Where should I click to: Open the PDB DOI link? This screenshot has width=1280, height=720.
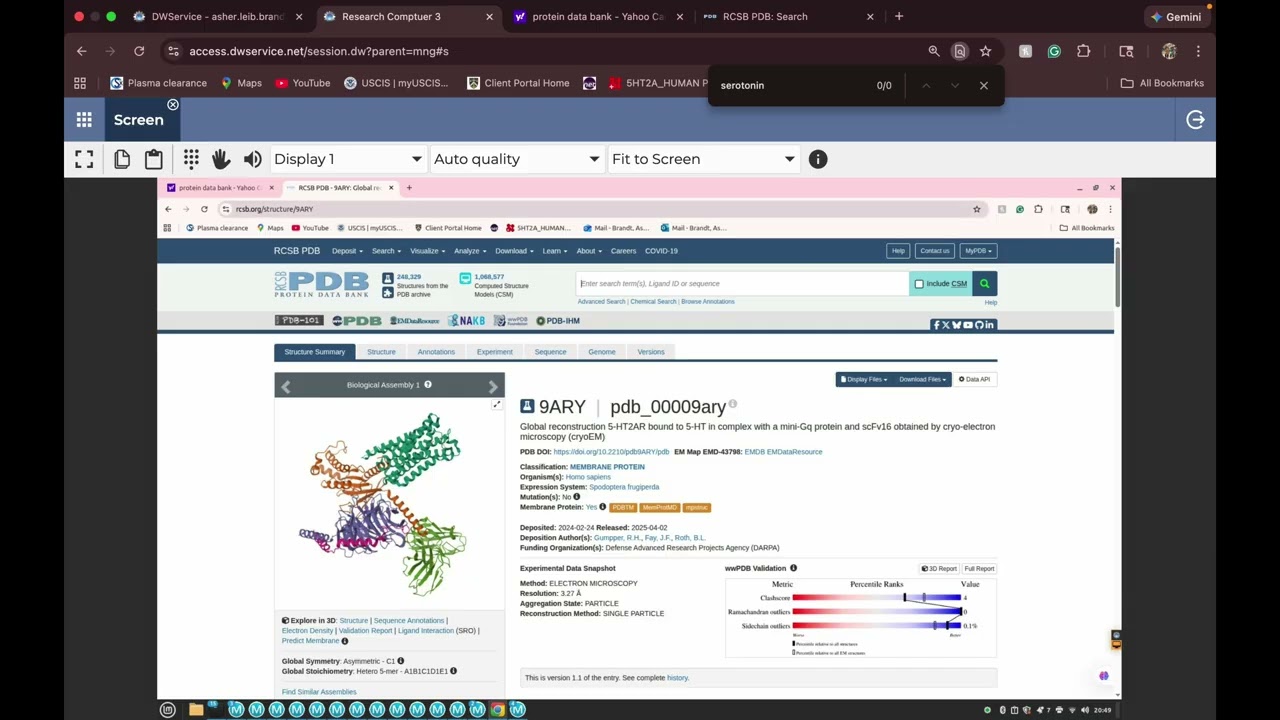[x=611, y=452]
